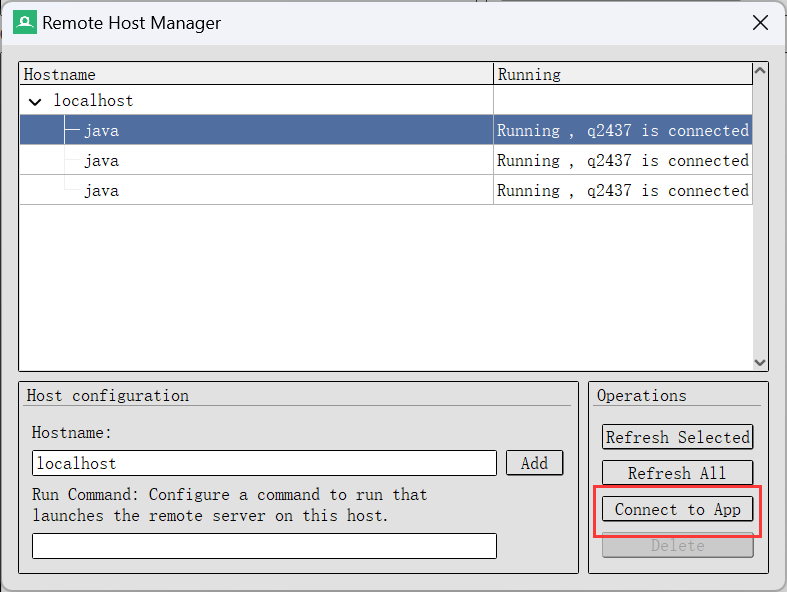
Task: Close the Remote Host Manager window
Action: 762,23
